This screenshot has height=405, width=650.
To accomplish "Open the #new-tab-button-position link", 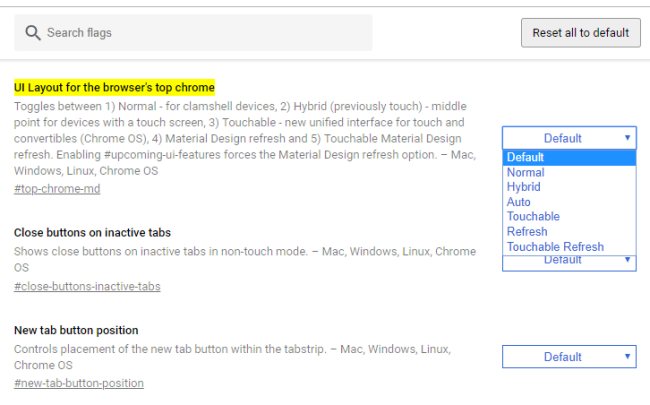I will coord(79,383).
